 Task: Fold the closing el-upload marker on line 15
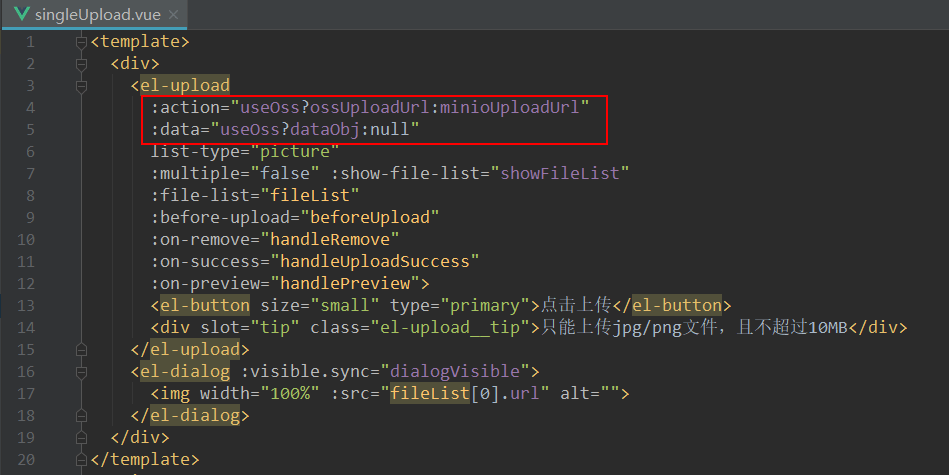pyautogui.click(x=81, y=350)
